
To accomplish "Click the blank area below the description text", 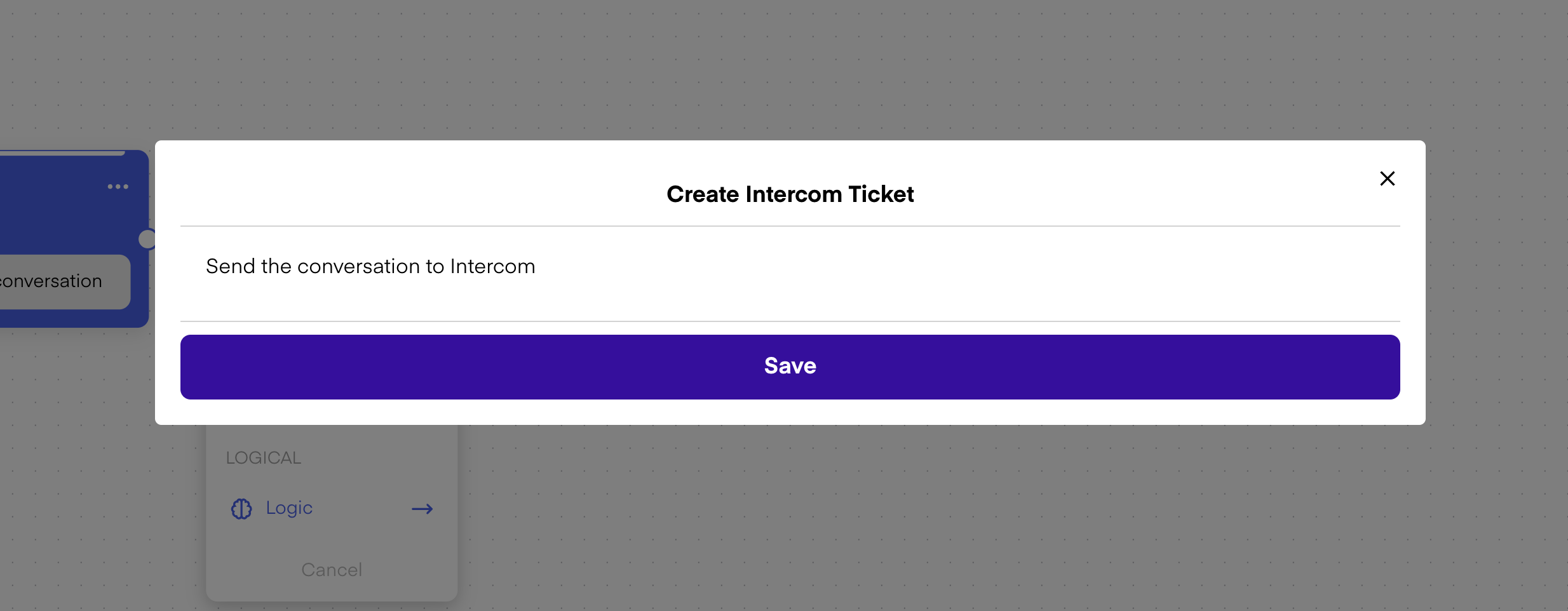I will (x=790, y=300).
